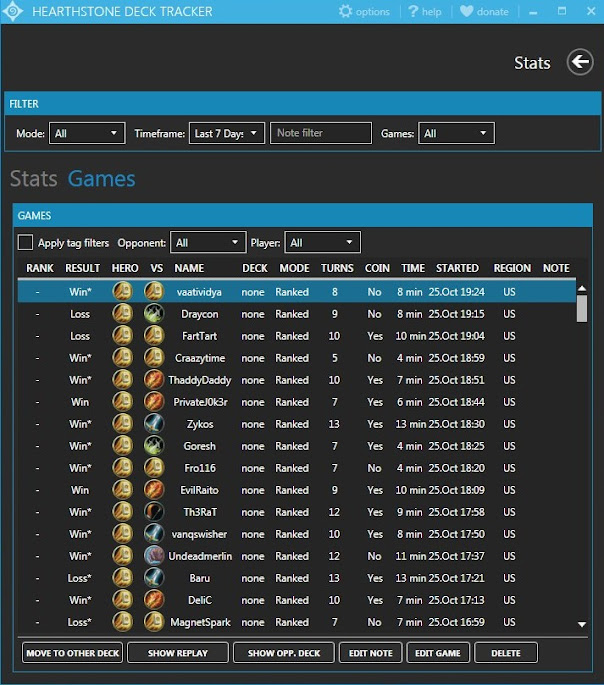Focus the Note filter input field
Image resolution: width=604 pixels, height=685 pixels.
click(x=321, y=133)
